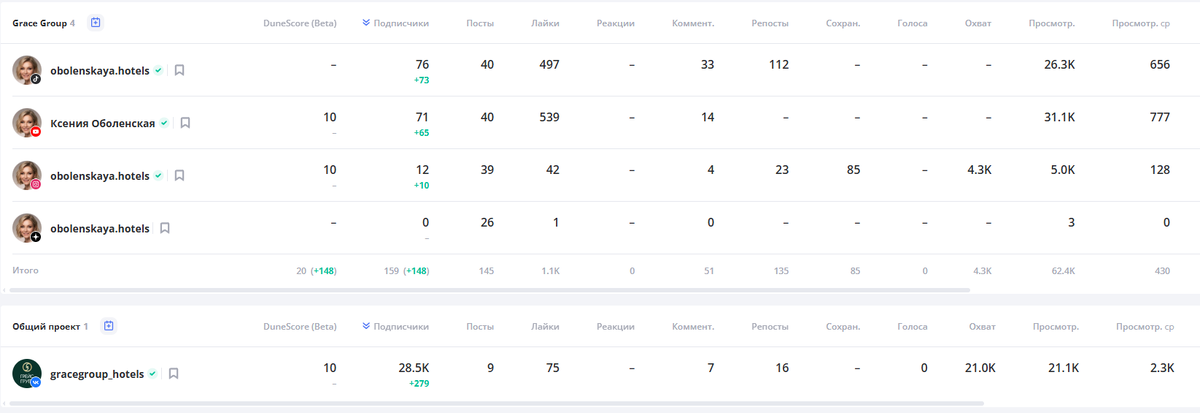Bookmark the TikTok obolenskaya.hotels account
This screenshot has width=1200, height=413.
pyautogui.click(x=180, y=70)
